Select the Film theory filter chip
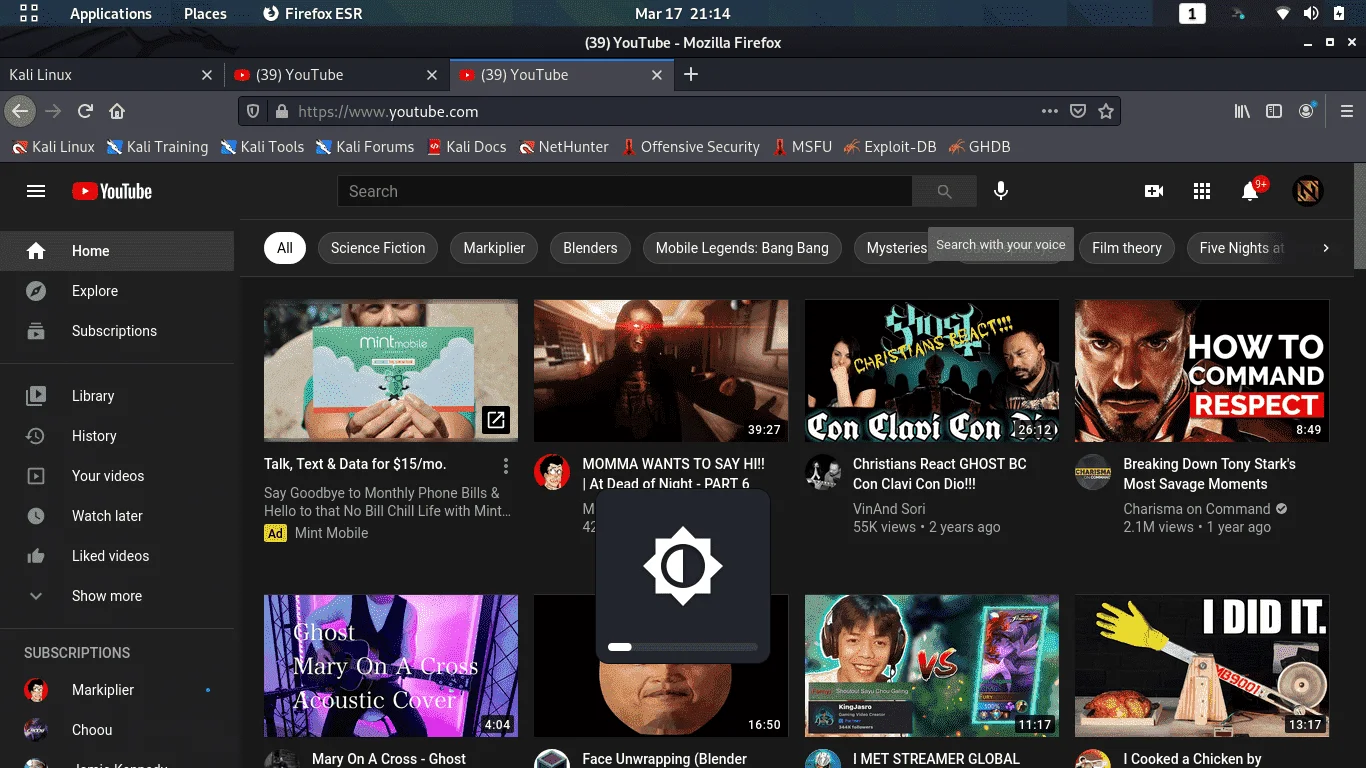This screenshot has width=1366, height=768. point(1127,248)
